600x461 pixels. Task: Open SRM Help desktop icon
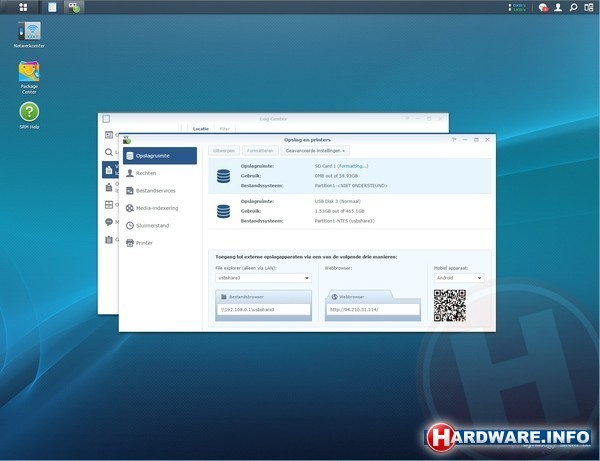[29, 116]
